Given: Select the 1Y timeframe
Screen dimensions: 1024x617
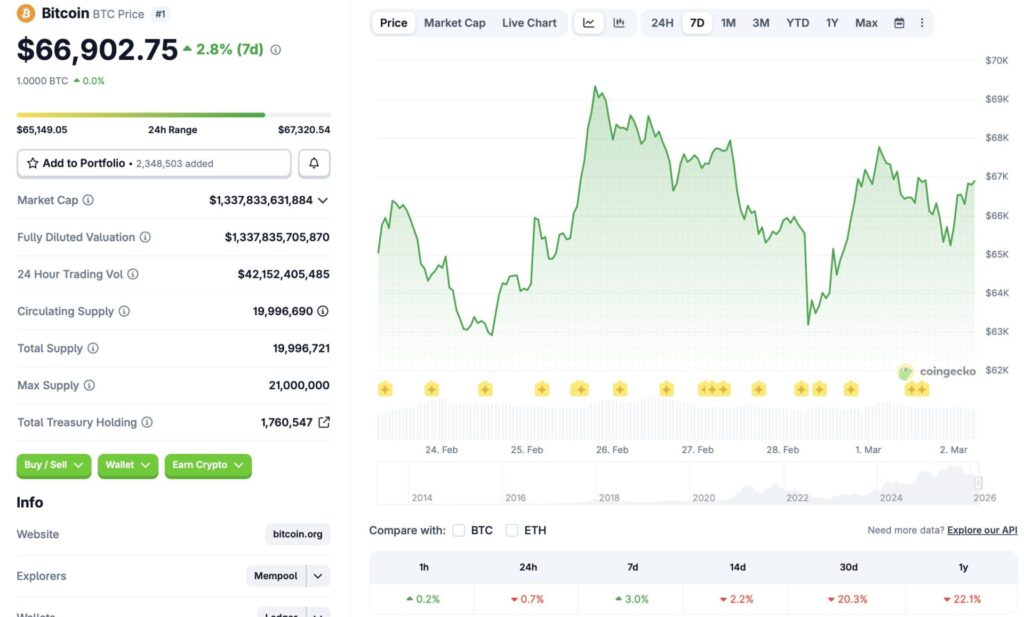Looking at the screenshot, I should tap(832, 22).
